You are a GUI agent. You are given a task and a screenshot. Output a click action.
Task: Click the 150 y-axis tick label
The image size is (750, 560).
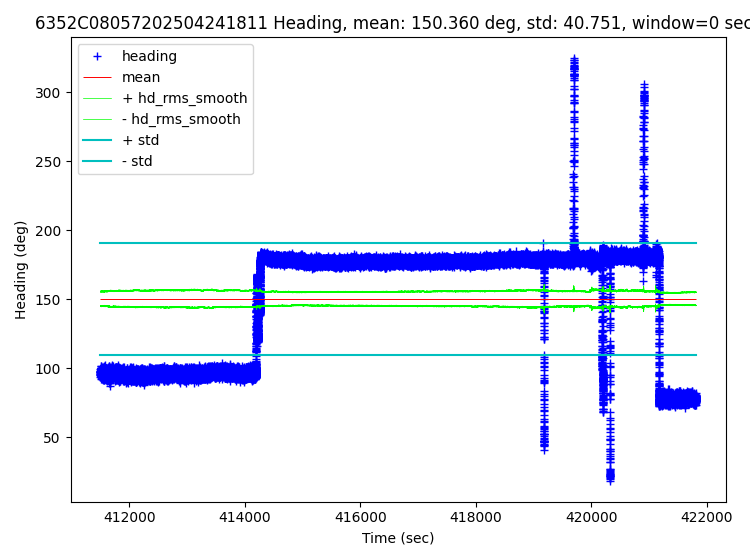pyautogui.click(x=49, y=300)
